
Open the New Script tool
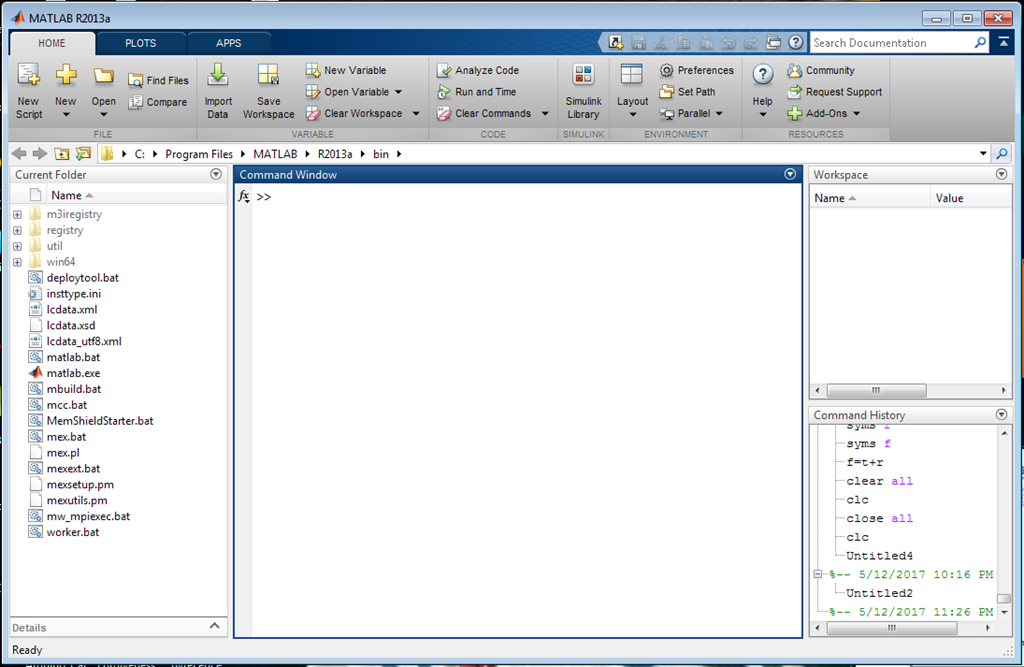(x=28, y=90)
